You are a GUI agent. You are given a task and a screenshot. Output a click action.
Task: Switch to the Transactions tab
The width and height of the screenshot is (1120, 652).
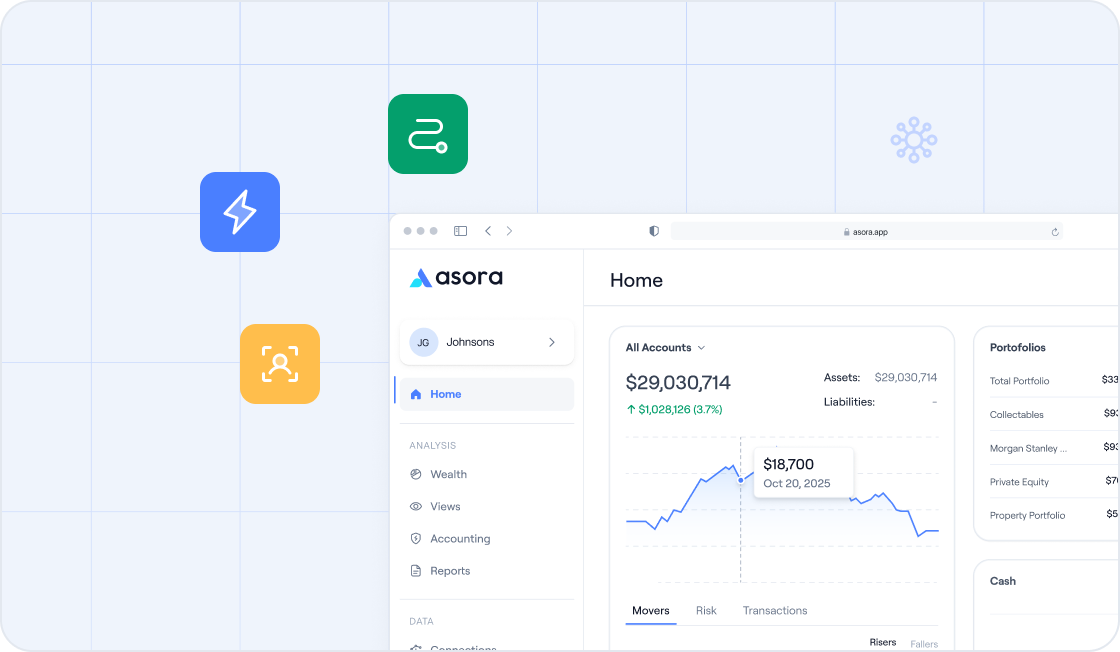(x=775, y=611)
